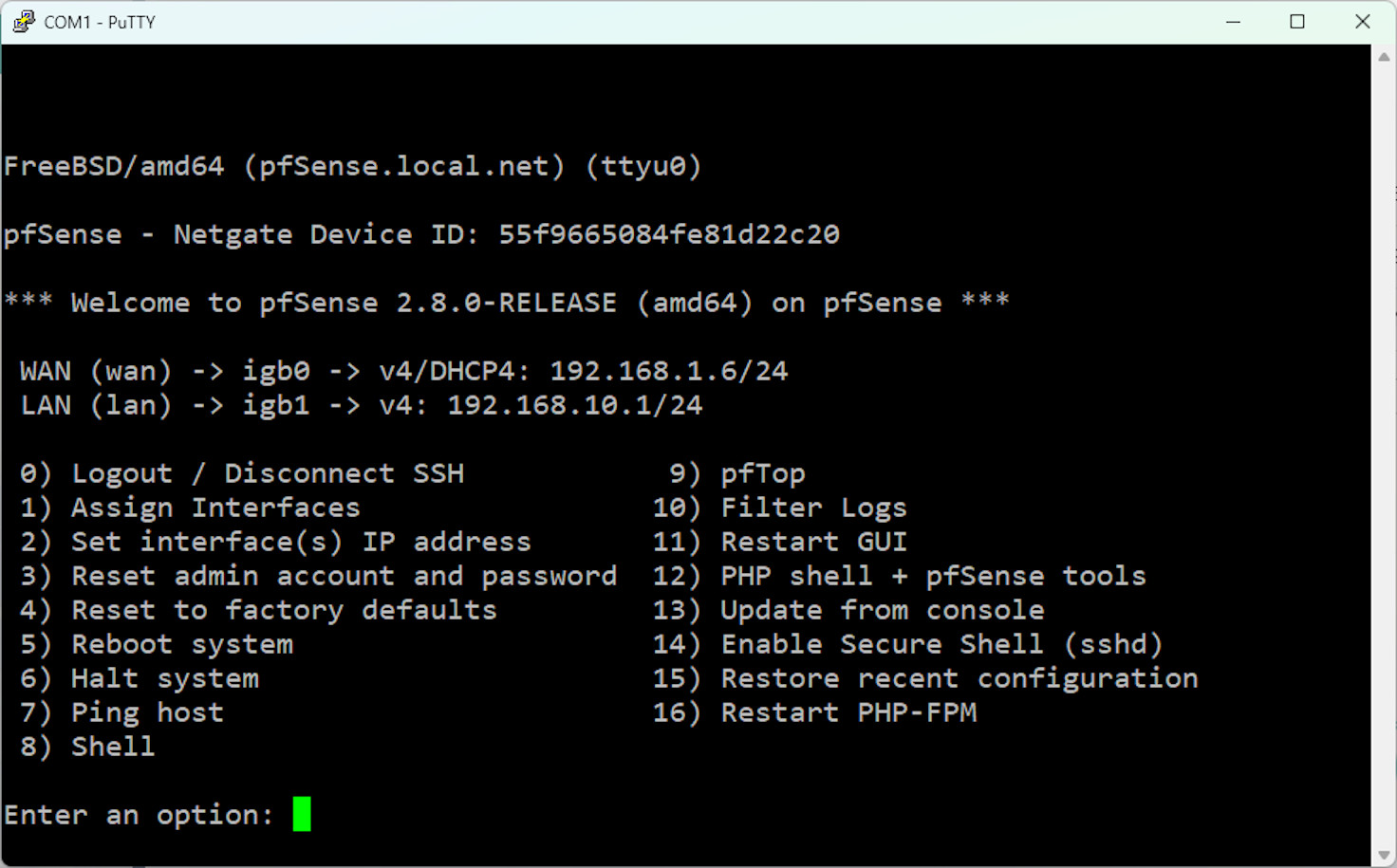Click the Enter an option input cursor
Screen dimensions: 1397x868
point(304,814)
